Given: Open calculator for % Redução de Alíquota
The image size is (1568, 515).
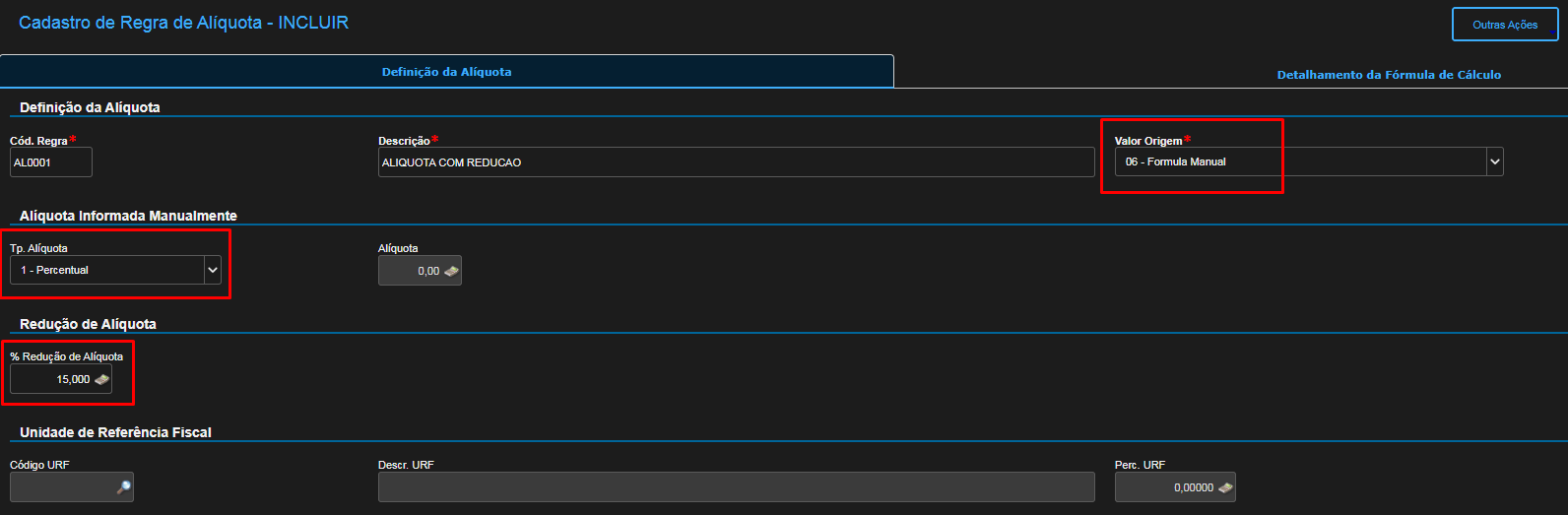Looking at the screenshot, I should (x=101, y=379).
